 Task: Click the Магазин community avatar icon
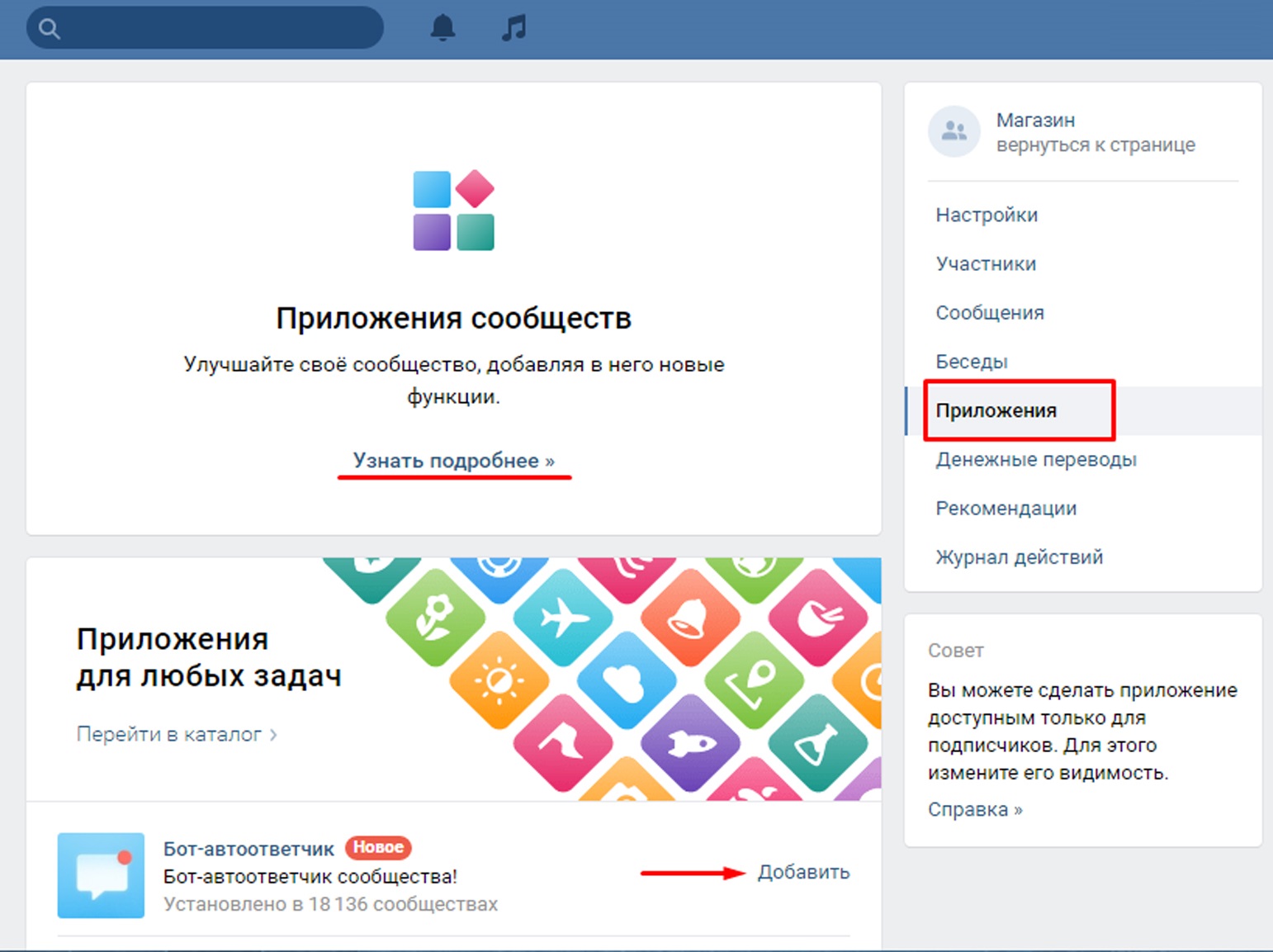pos(954,131)
